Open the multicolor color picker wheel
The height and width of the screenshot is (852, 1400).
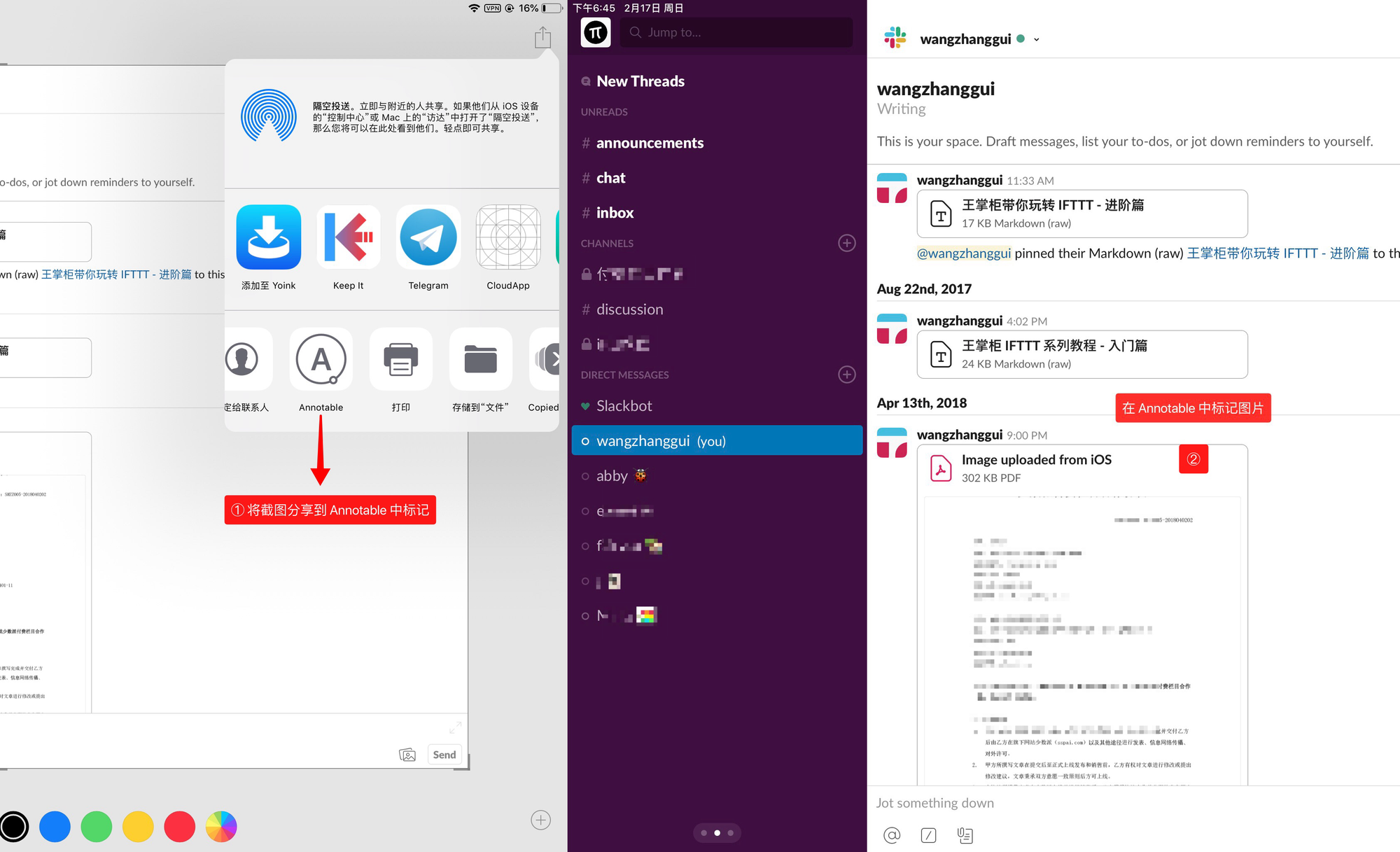[x=221, y=827]
